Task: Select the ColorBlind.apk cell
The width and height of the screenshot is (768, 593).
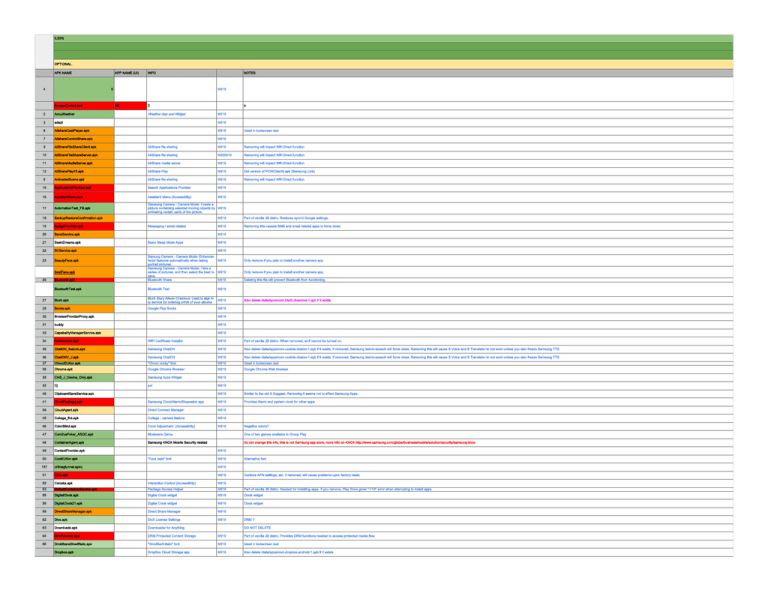Action: point(84,426)
